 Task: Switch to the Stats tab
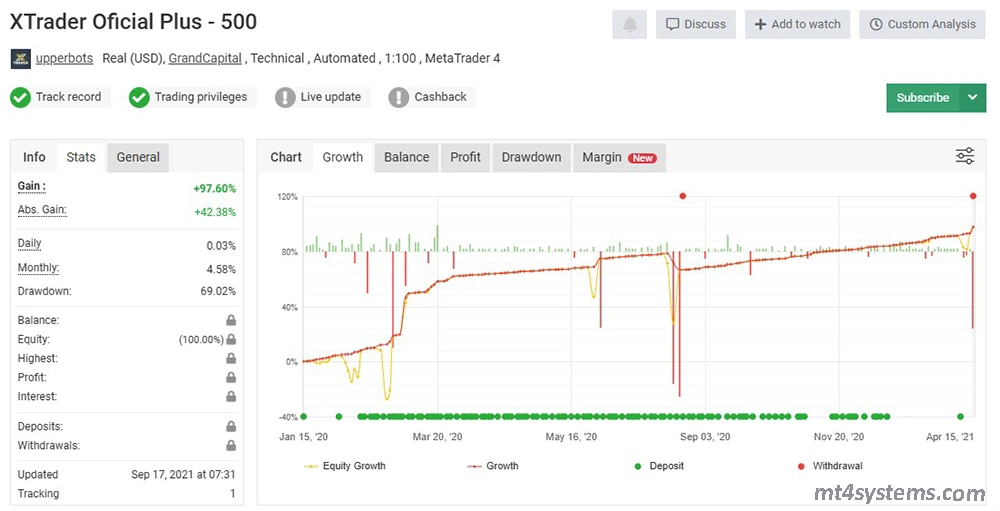[81, 157]
